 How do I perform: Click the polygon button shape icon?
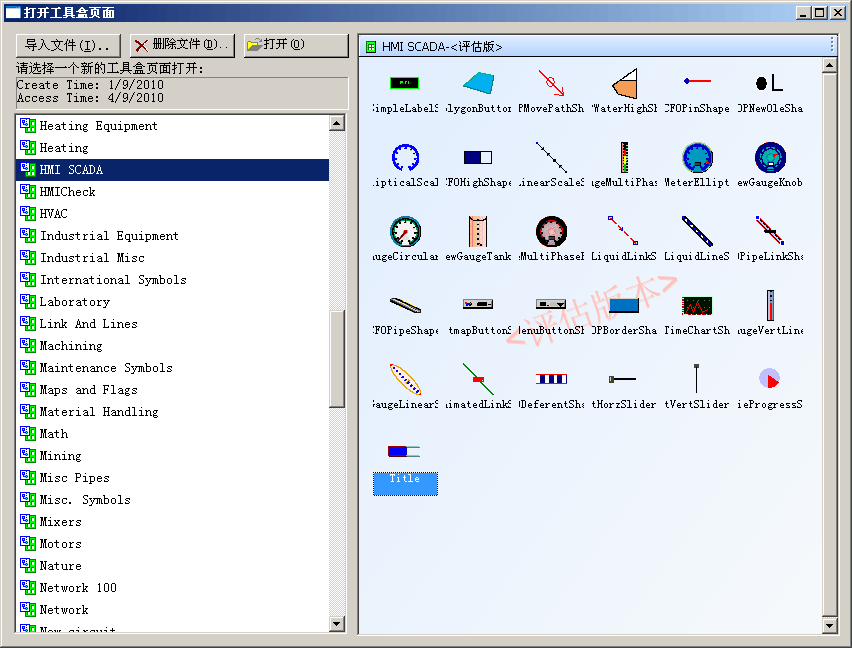[x=478, y=83]
